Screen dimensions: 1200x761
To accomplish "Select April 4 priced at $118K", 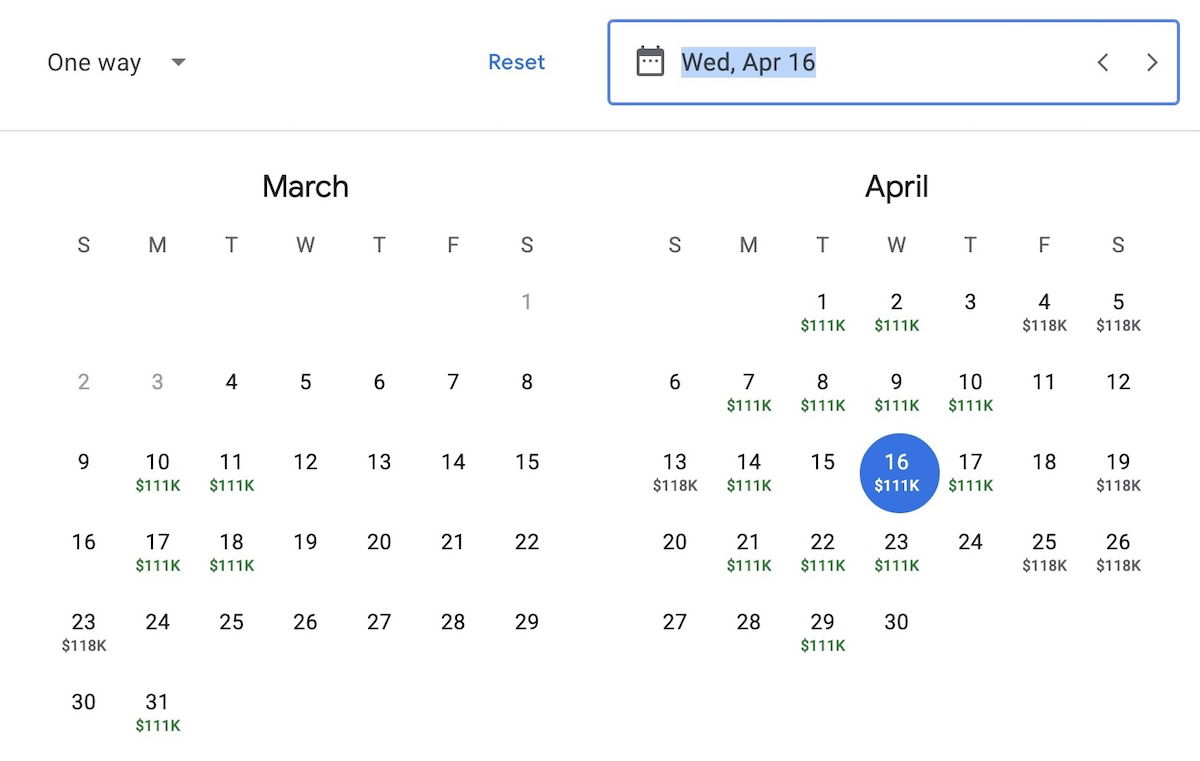I will click(x=1044, y=312).
